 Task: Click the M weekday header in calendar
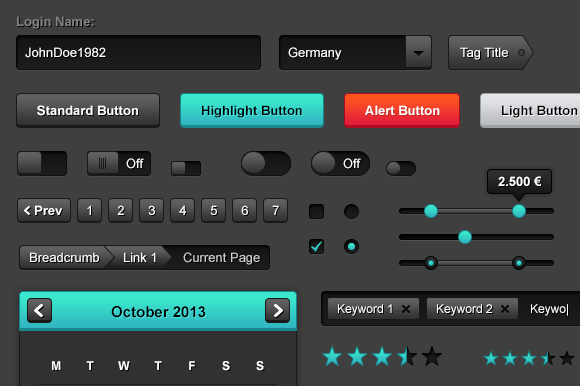(56, 366)
